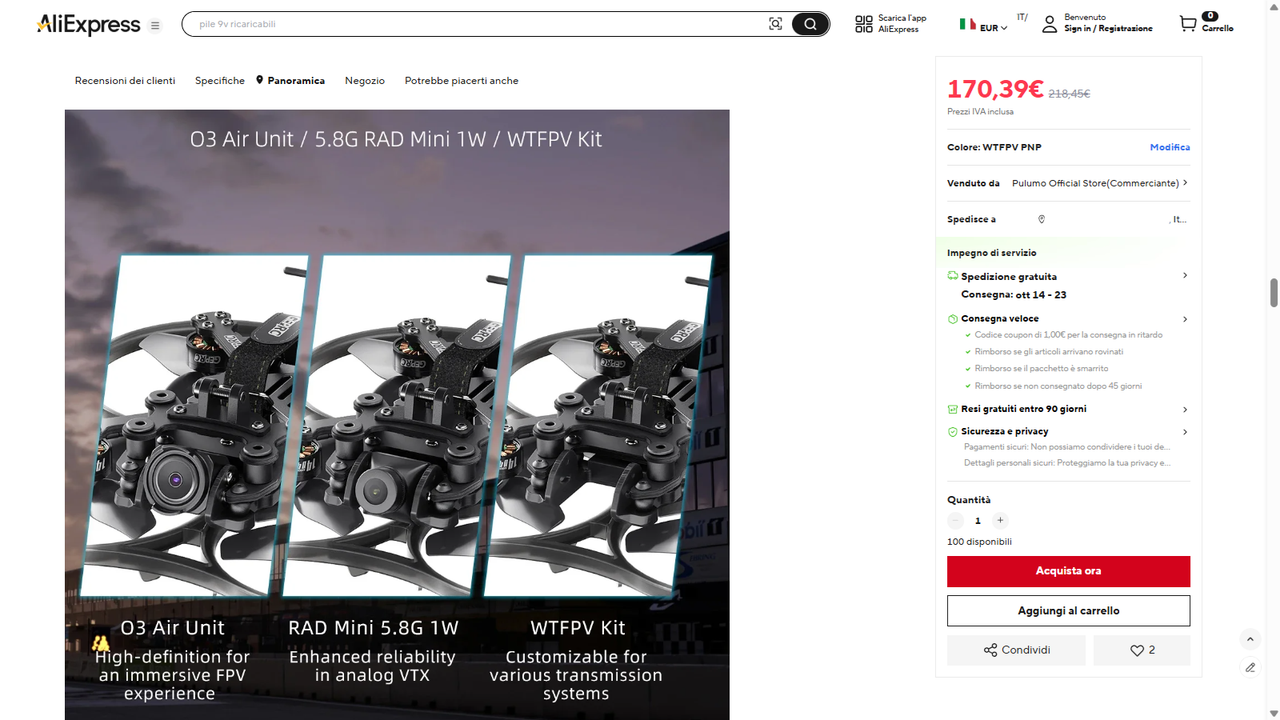1280x720 pixels.
Task: Click the 100 disponibili text
Action: pos(979,542)
